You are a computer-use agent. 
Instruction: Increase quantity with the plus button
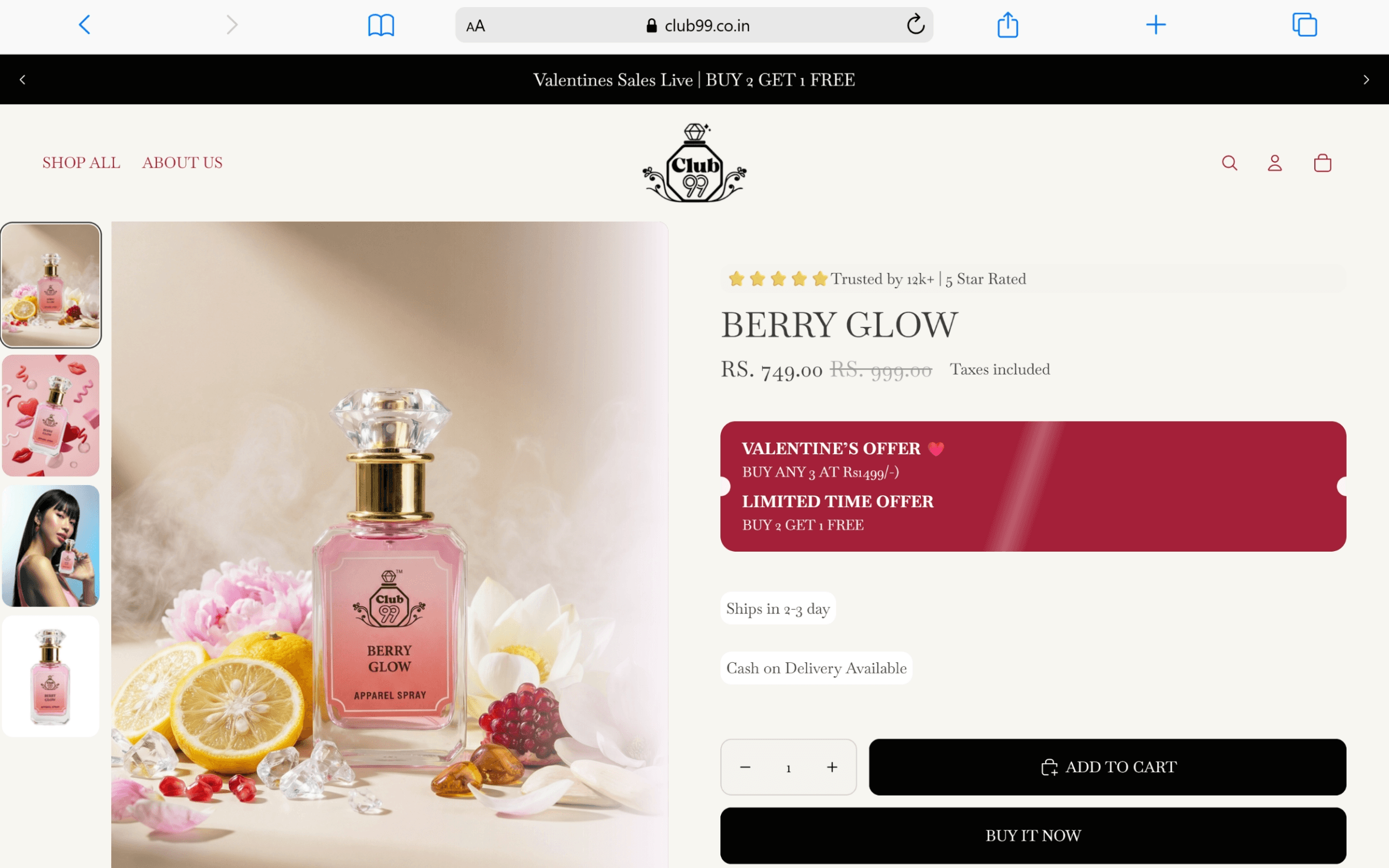coord(832,767)
